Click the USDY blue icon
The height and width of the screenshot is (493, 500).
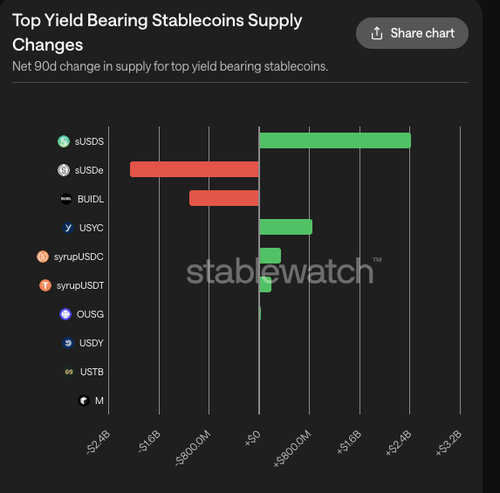[x=68, y=343]
